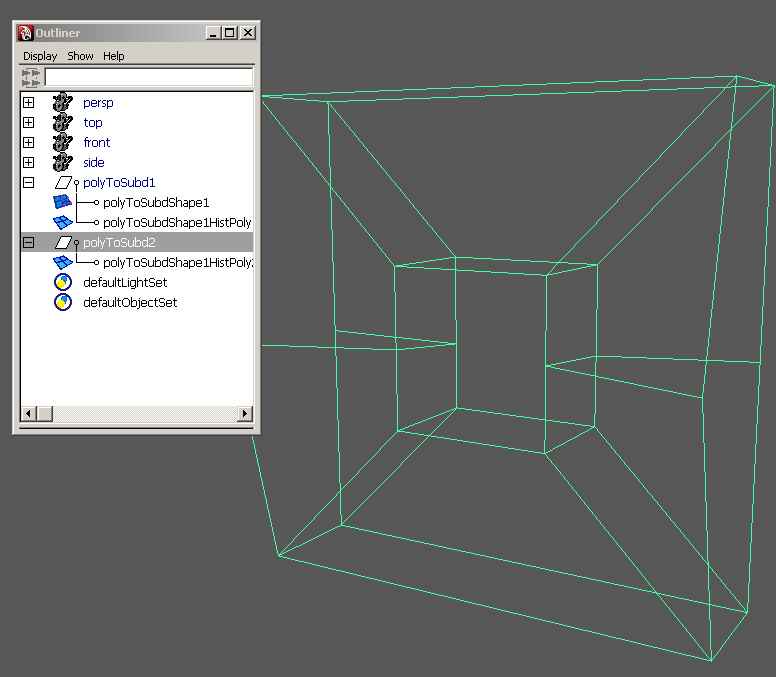Select polyToSubdShape1 node
Viewport: 776px width, 677px height.
pyautogui.click(x=156, y=202)
